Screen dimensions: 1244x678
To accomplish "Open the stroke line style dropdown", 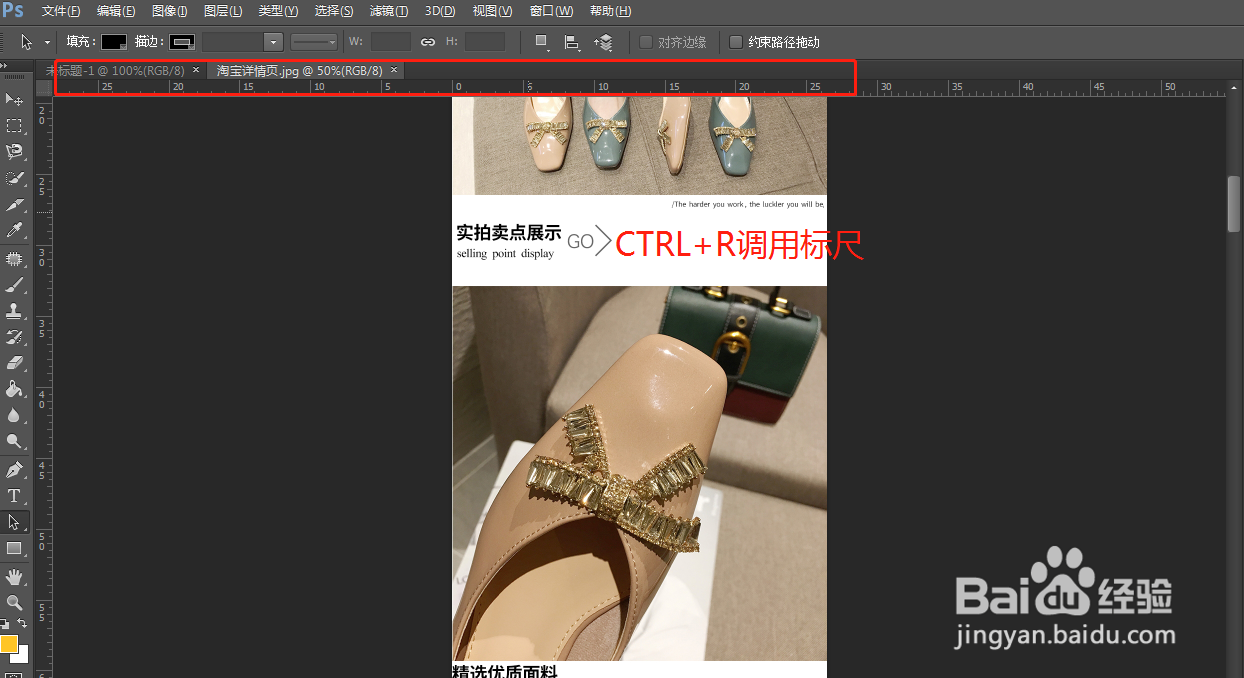I will [x=314, y=42].
